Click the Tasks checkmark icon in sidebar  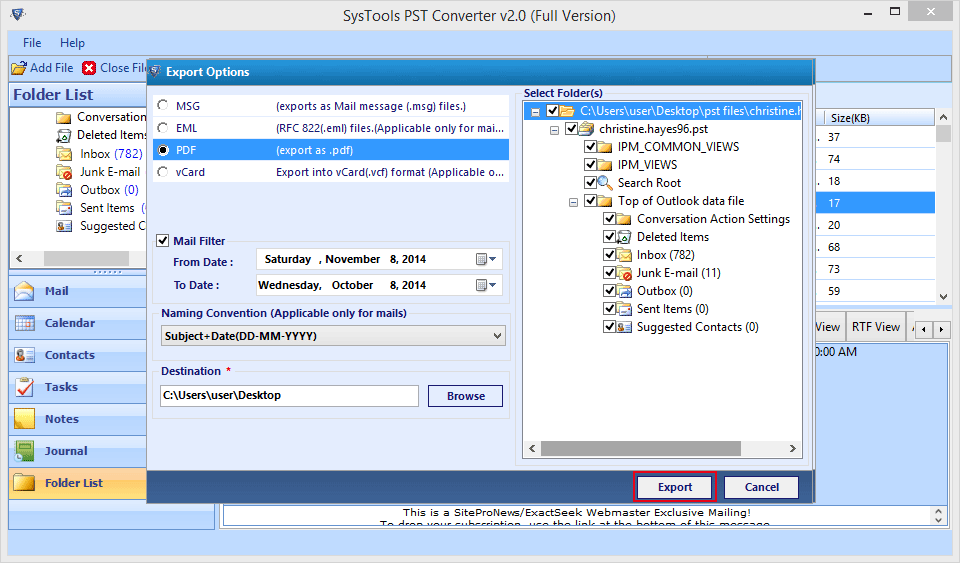[24, 387]
